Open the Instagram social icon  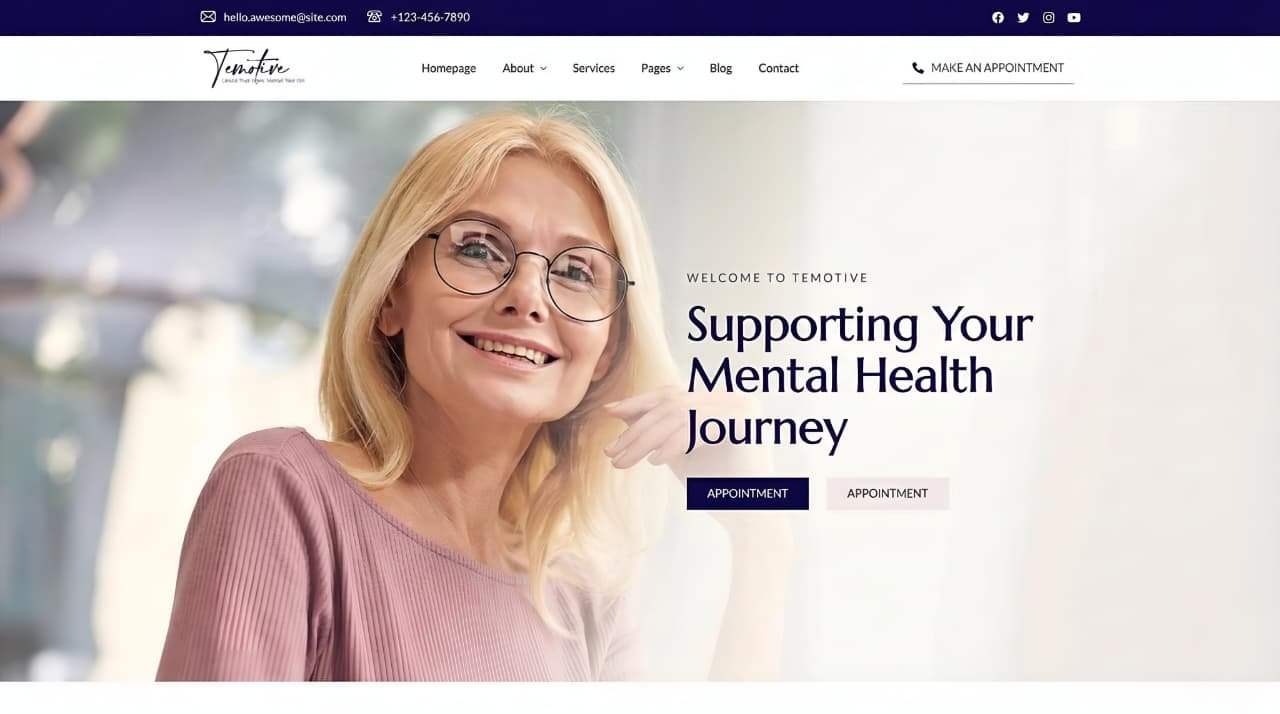[x=1048, y=17]
